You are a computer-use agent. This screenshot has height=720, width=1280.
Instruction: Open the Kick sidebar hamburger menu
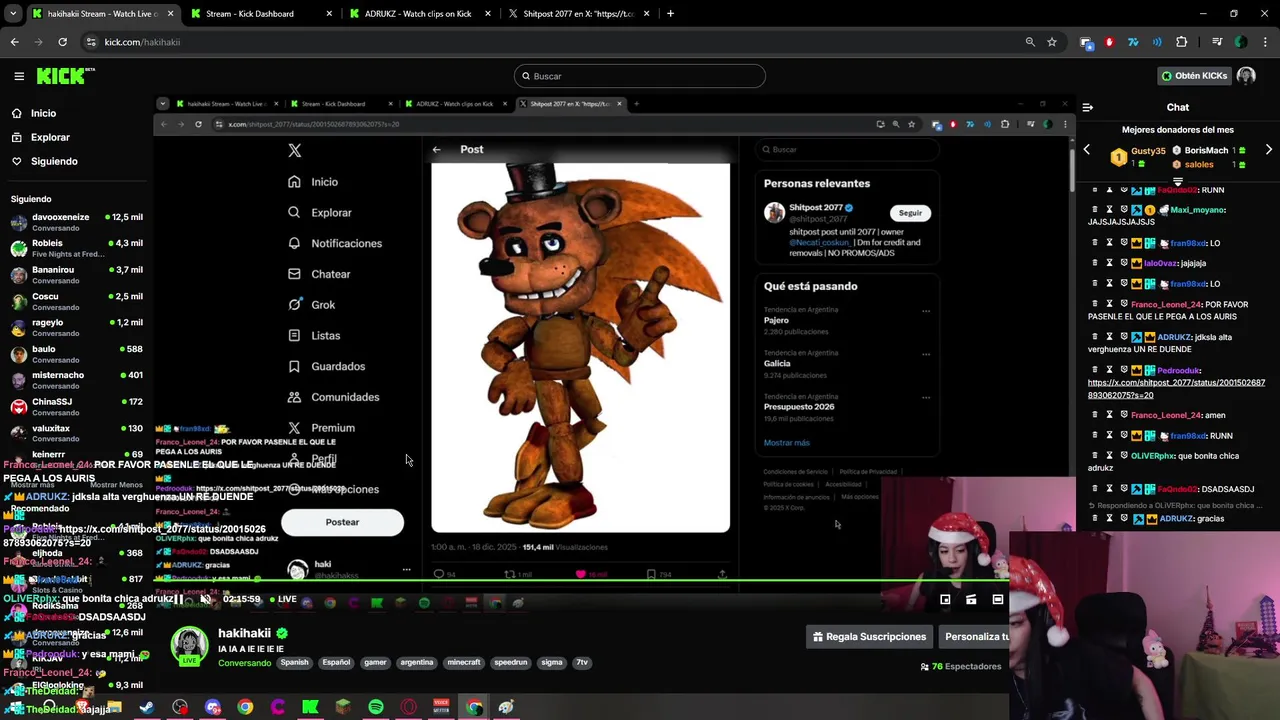coord(19,76)
